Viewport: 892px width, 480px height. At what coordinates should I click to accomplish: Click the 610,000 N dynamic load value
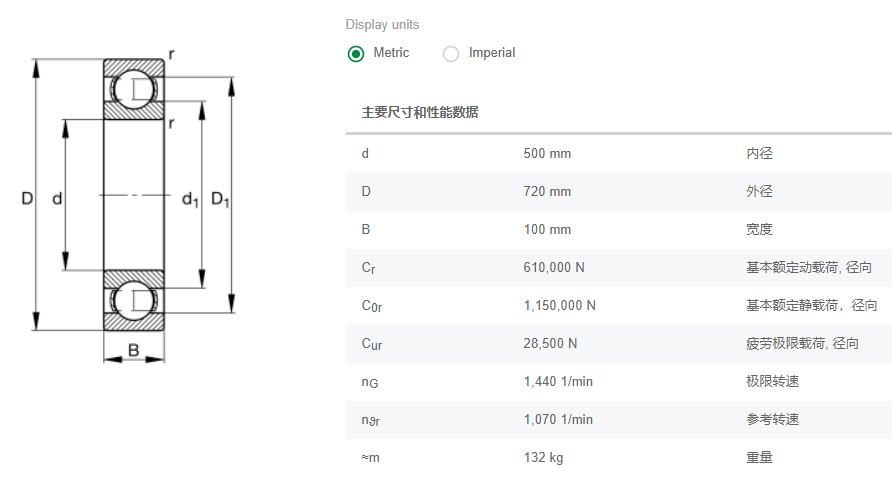click(x=553, y=268)
